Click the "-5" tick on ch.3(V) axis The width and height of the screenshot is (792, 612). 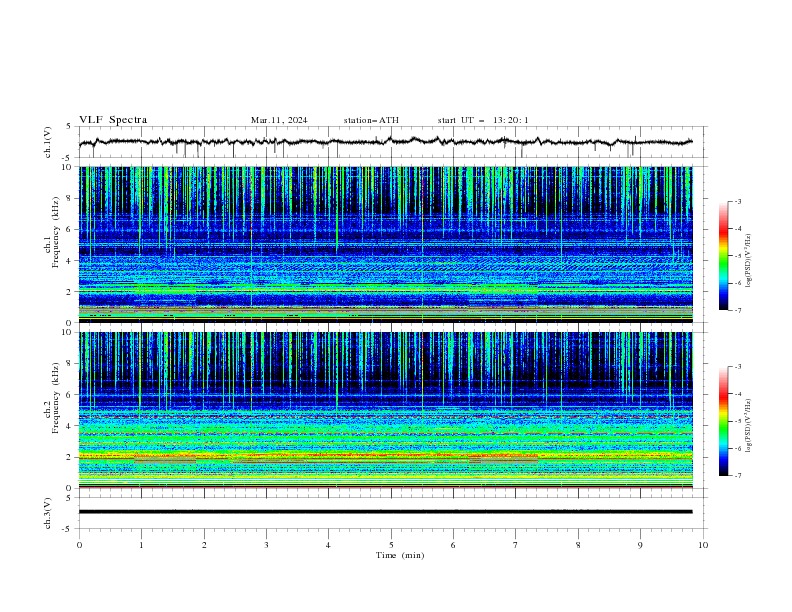(x=68, y=529)
